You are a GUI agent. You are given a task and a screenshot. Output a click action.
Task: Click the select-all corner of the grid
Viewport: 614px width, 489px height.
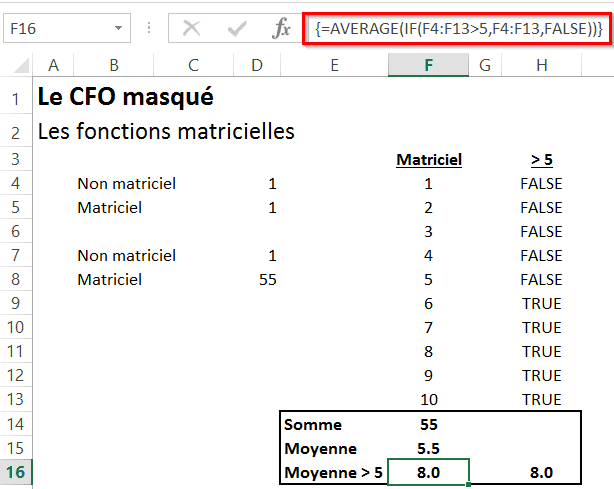(16, 66)
